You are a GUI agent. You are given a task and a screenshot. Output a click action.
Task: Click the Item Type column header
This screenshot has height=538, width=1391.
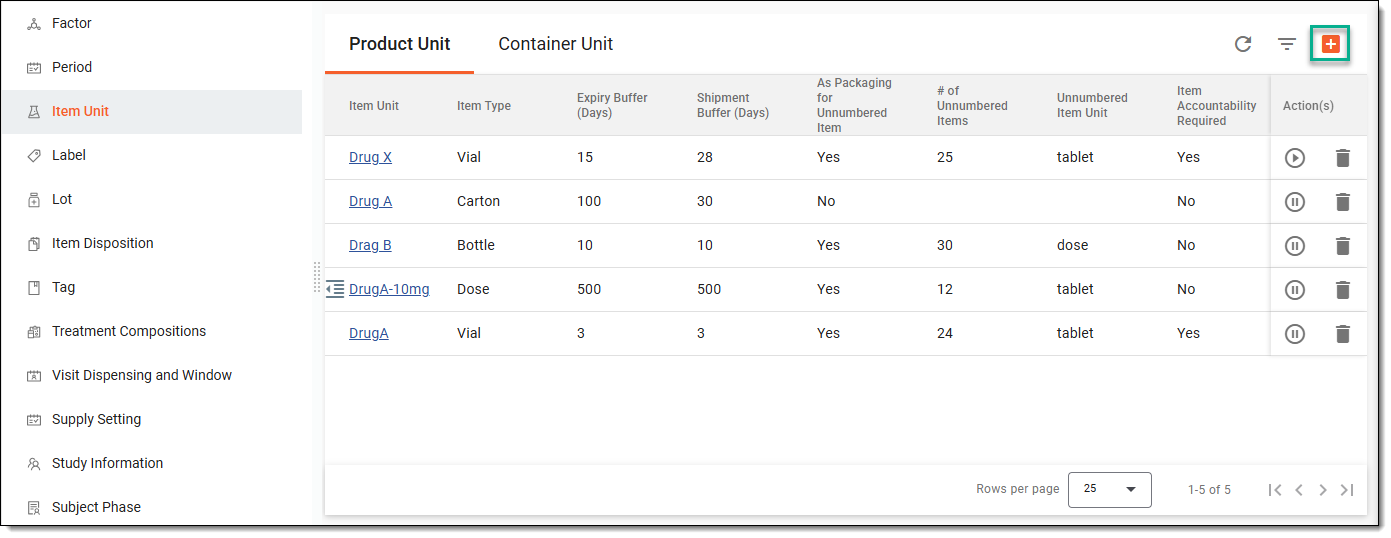click(484, 106)
